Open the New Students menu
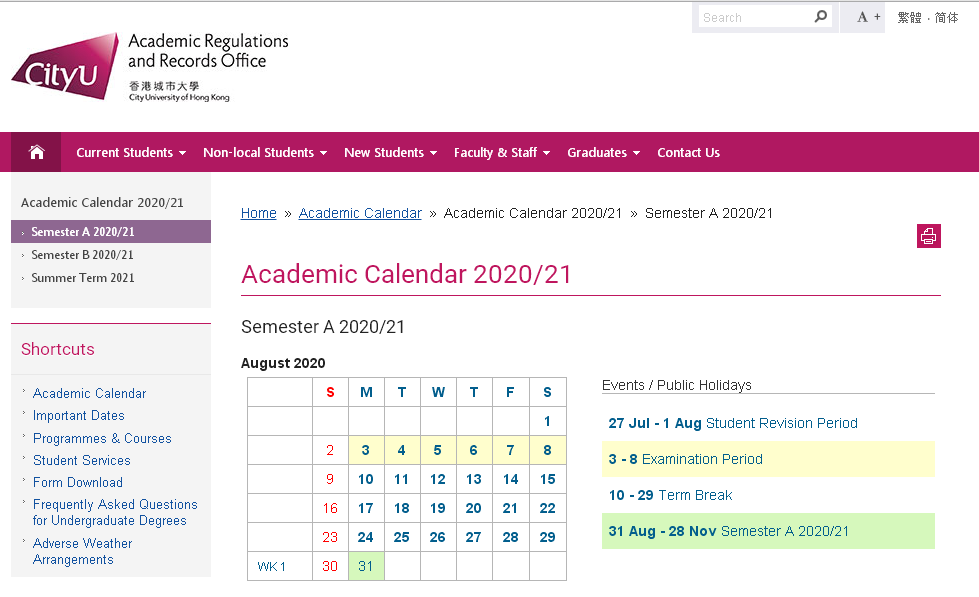 [x=390, y=152]
